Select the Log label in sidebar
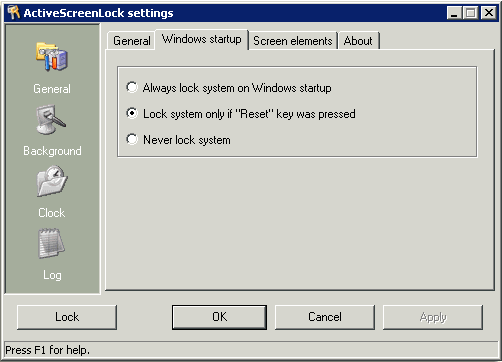 (x=52, y=275)
